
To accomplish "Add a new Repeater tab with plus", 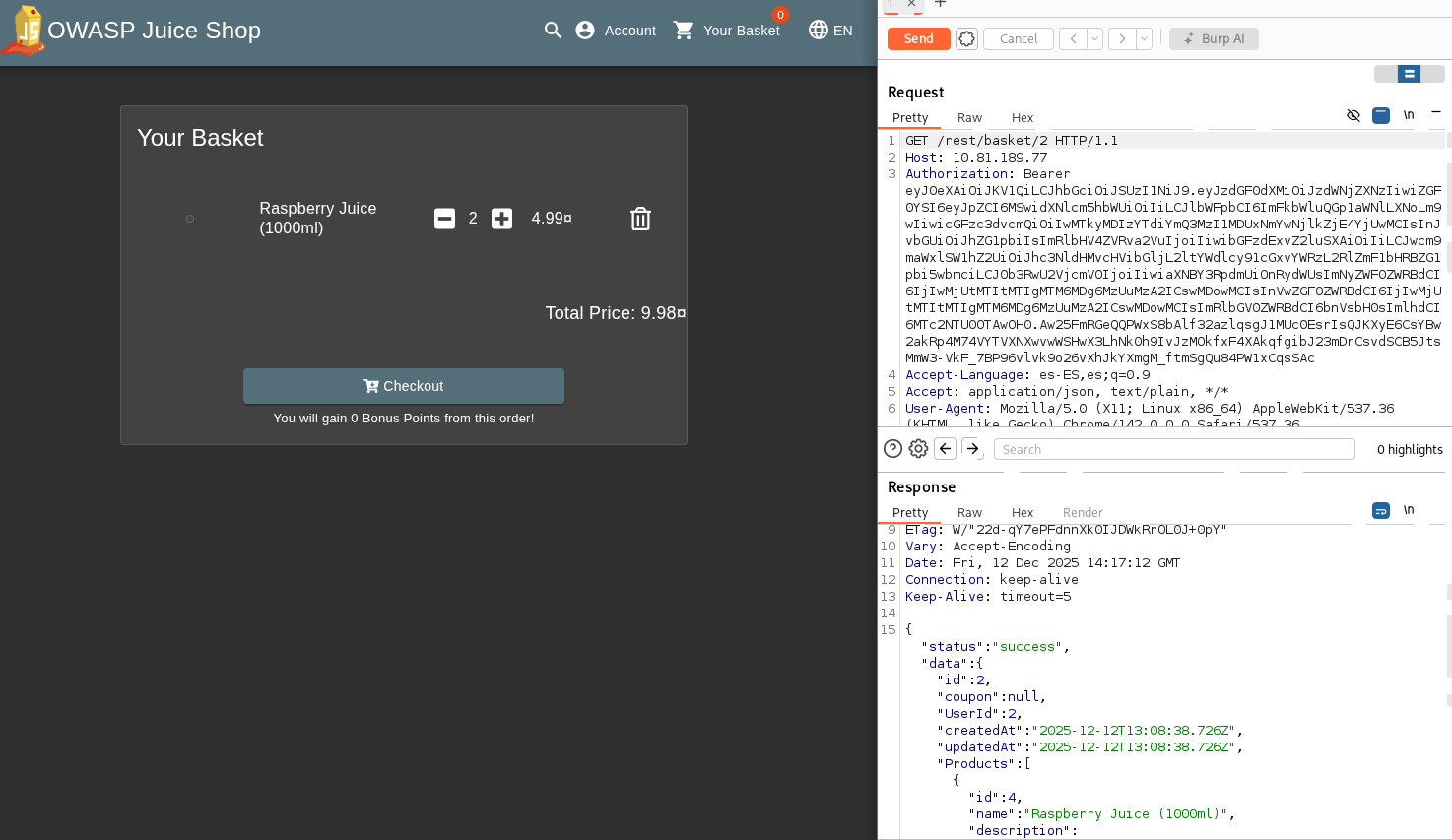I will pyautogui.click(x=940, y=4).
